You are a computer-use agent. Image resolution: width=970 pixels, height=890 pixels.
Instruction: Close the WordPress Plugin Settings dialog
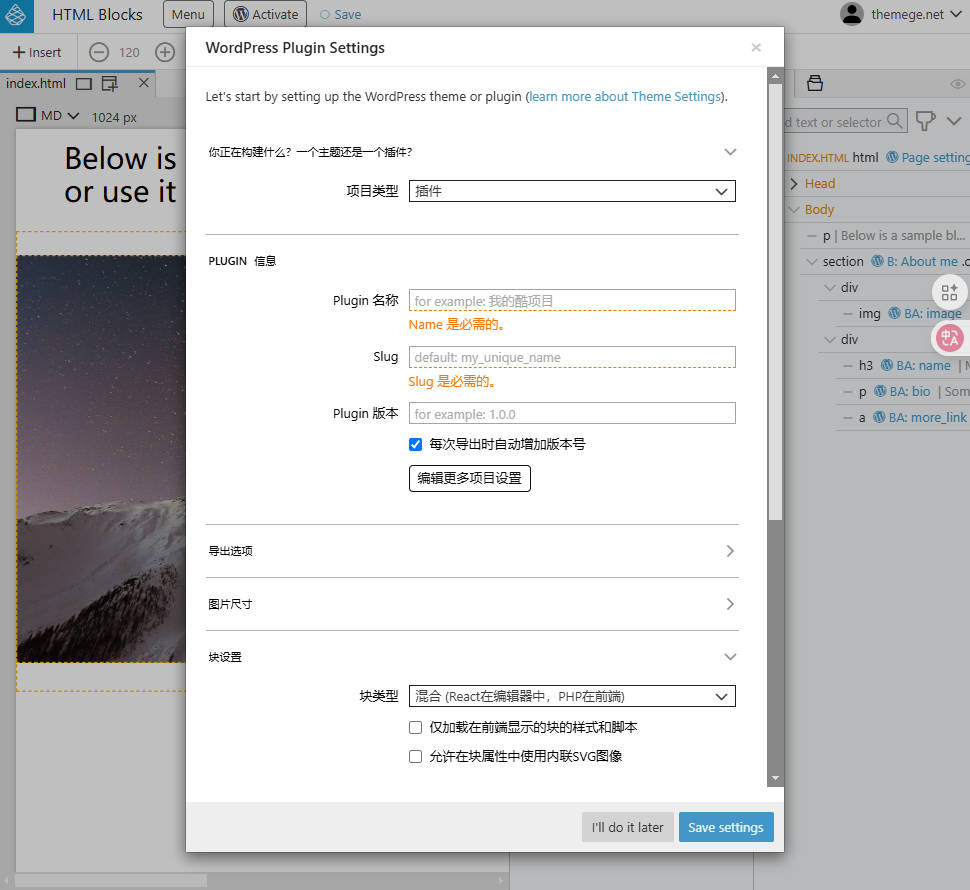point(756,48)
